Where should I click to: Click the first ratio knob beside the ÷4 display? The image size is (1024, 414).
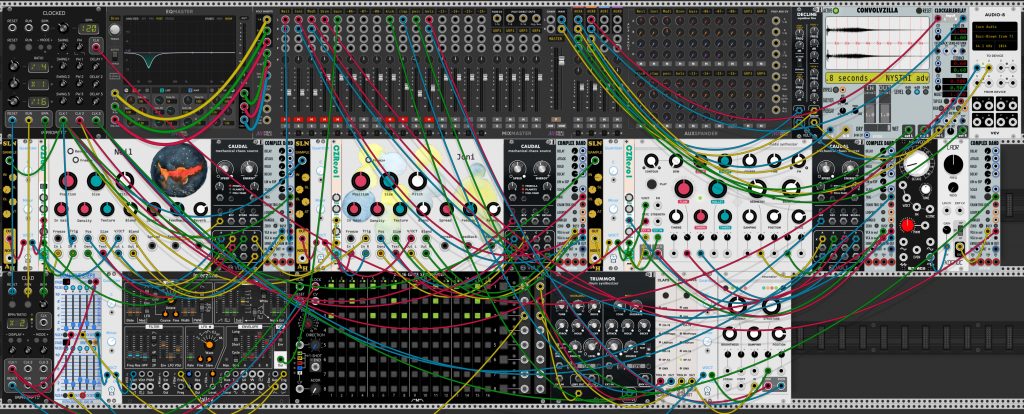12,67
